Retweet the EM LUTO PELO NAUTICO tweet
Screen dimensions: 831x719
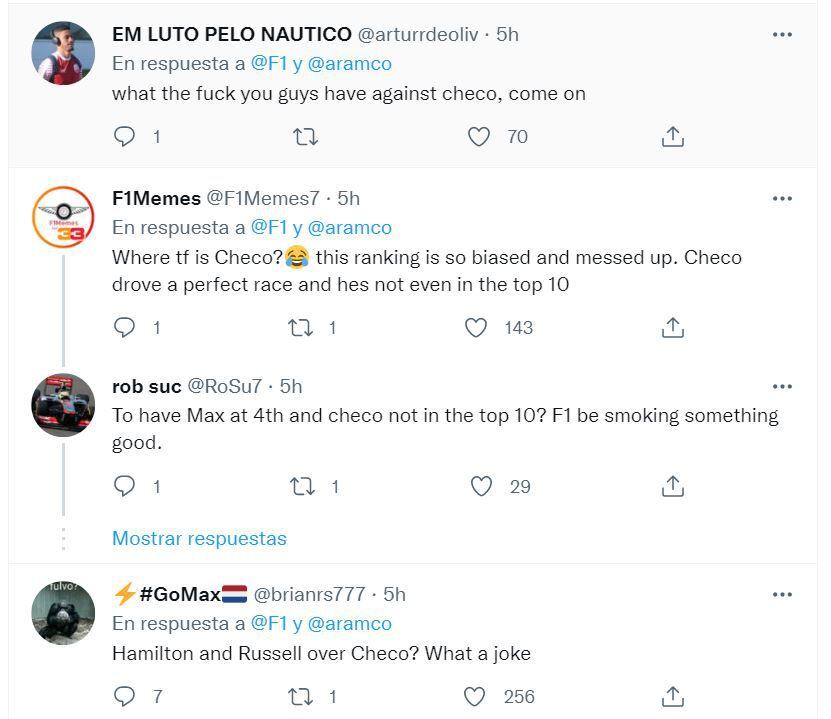click(x=304, y=137)
